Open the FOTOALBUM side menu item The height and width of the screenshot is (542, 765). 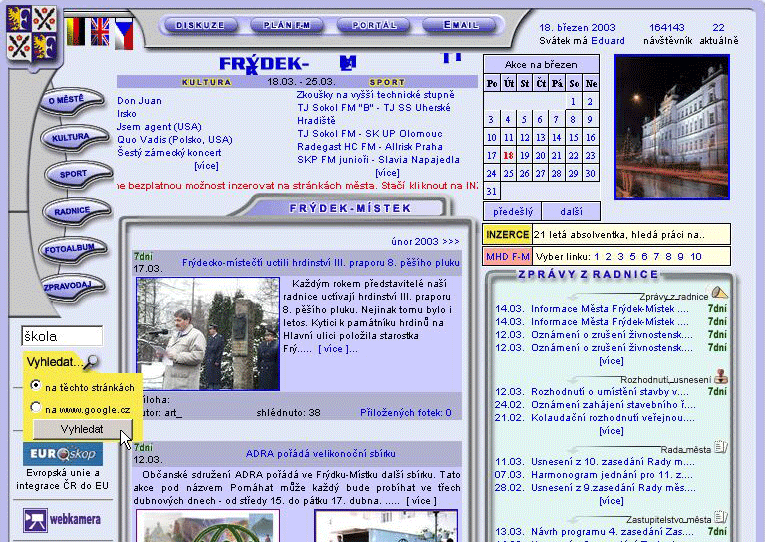[x=71, y=248]
